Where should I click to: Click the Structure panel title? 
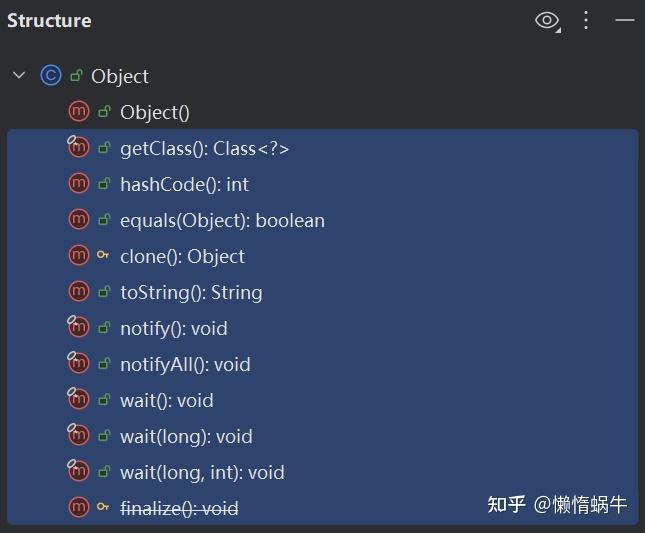pyautogui.click(x=49, y=20)
